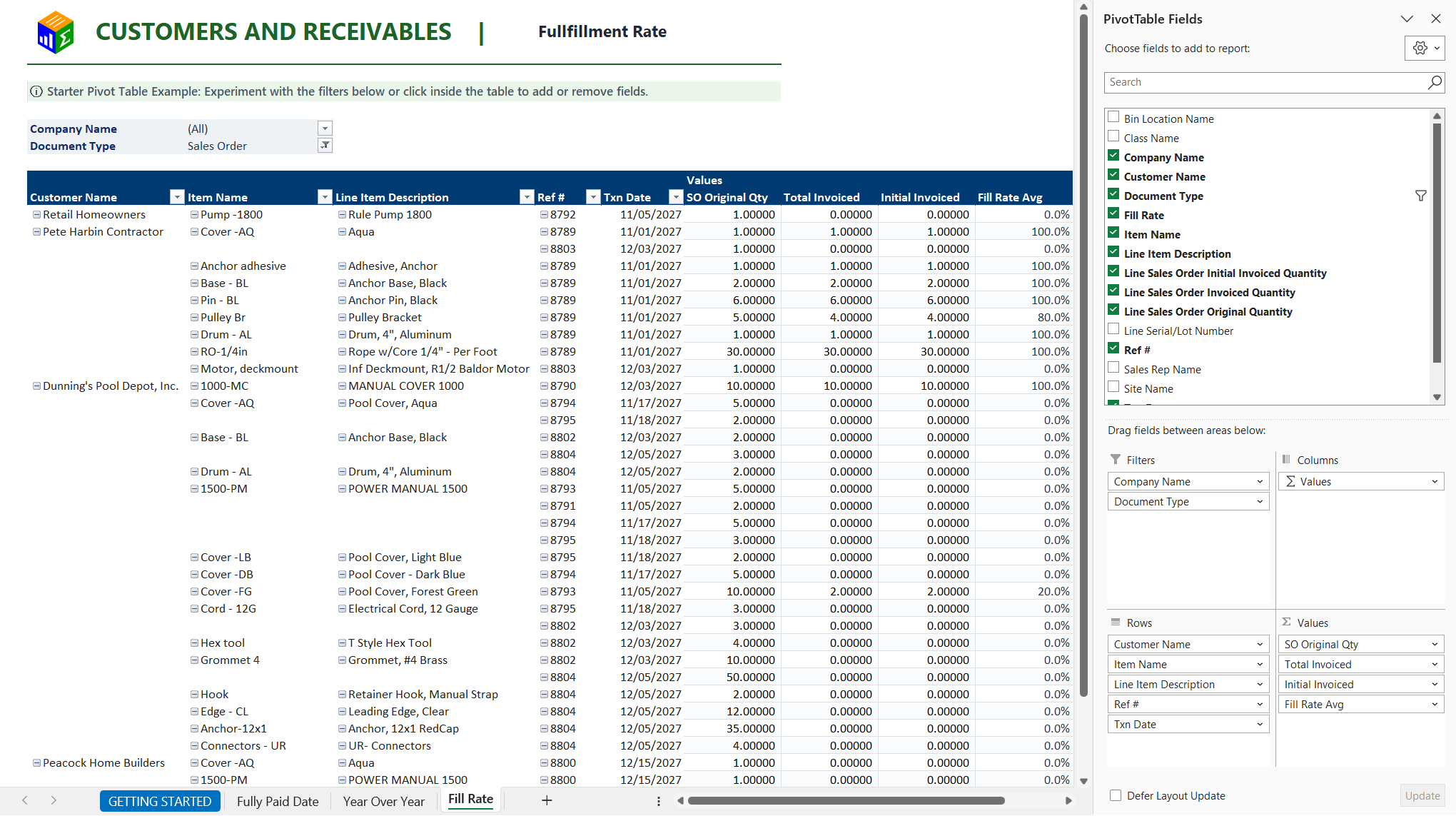Add a new sheet with plus icon
This screenshot has width=1456, height=816.
547,800
